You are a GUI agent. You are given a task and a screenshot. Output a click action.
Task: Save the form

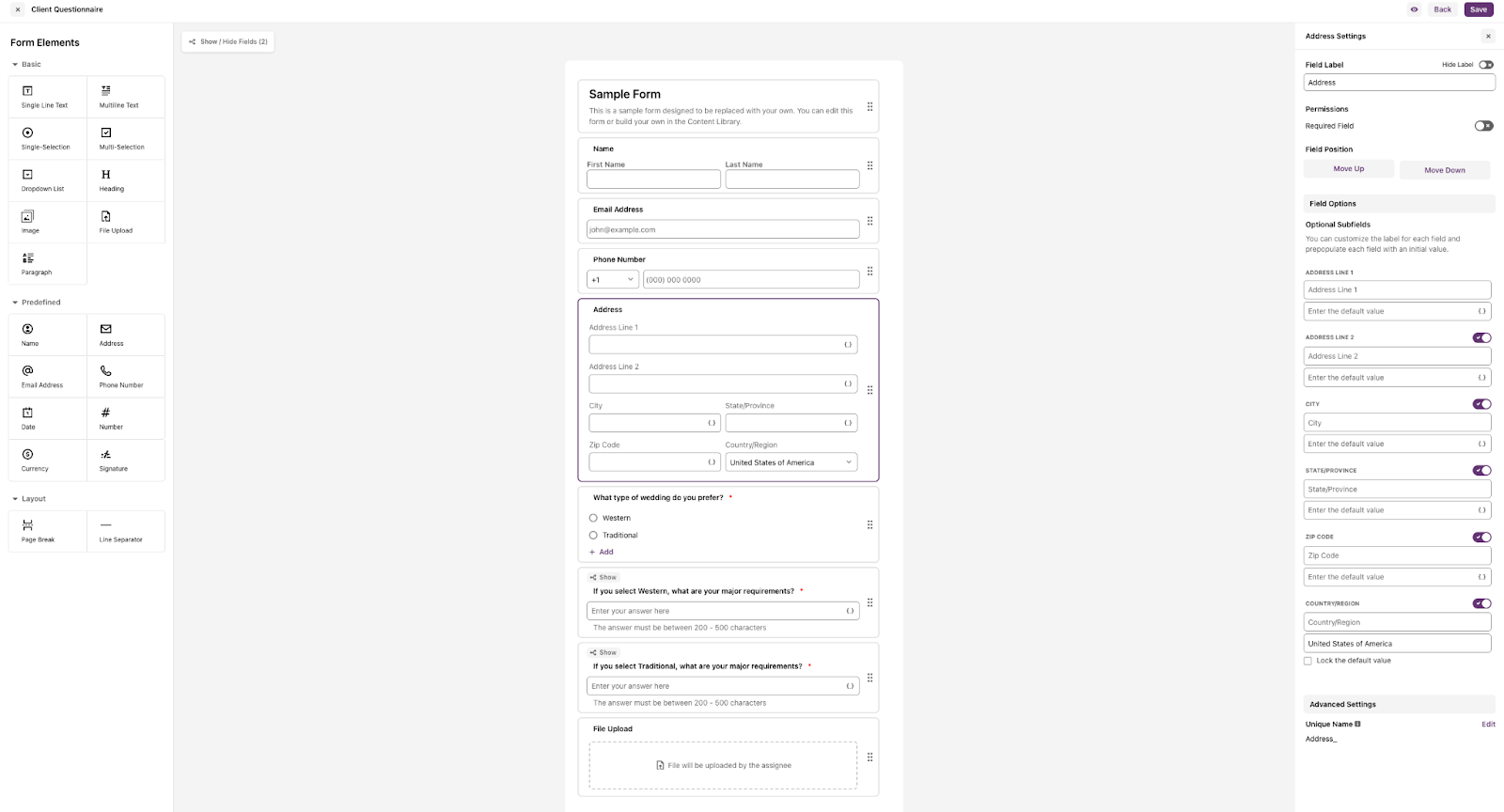tap(1479, 9)
